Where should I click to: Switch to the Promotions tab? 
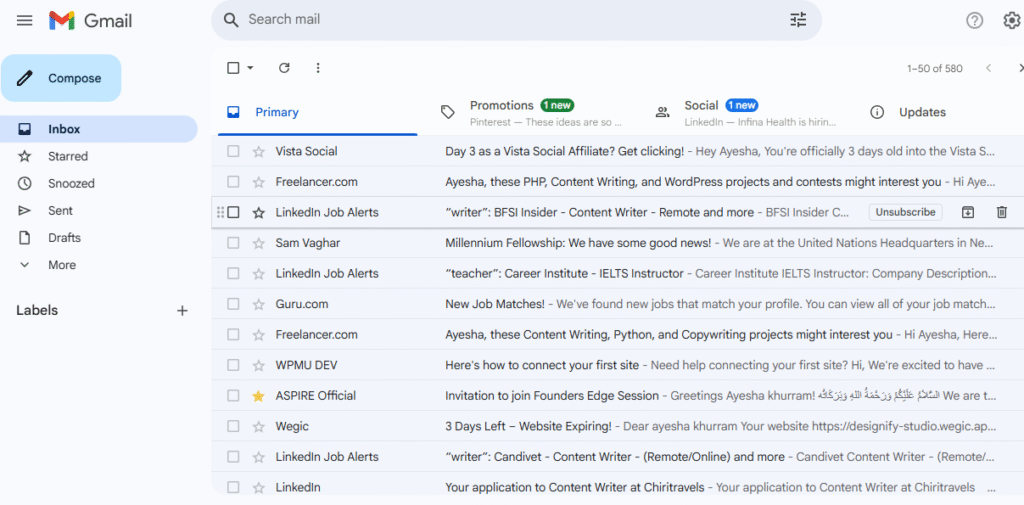532,112
